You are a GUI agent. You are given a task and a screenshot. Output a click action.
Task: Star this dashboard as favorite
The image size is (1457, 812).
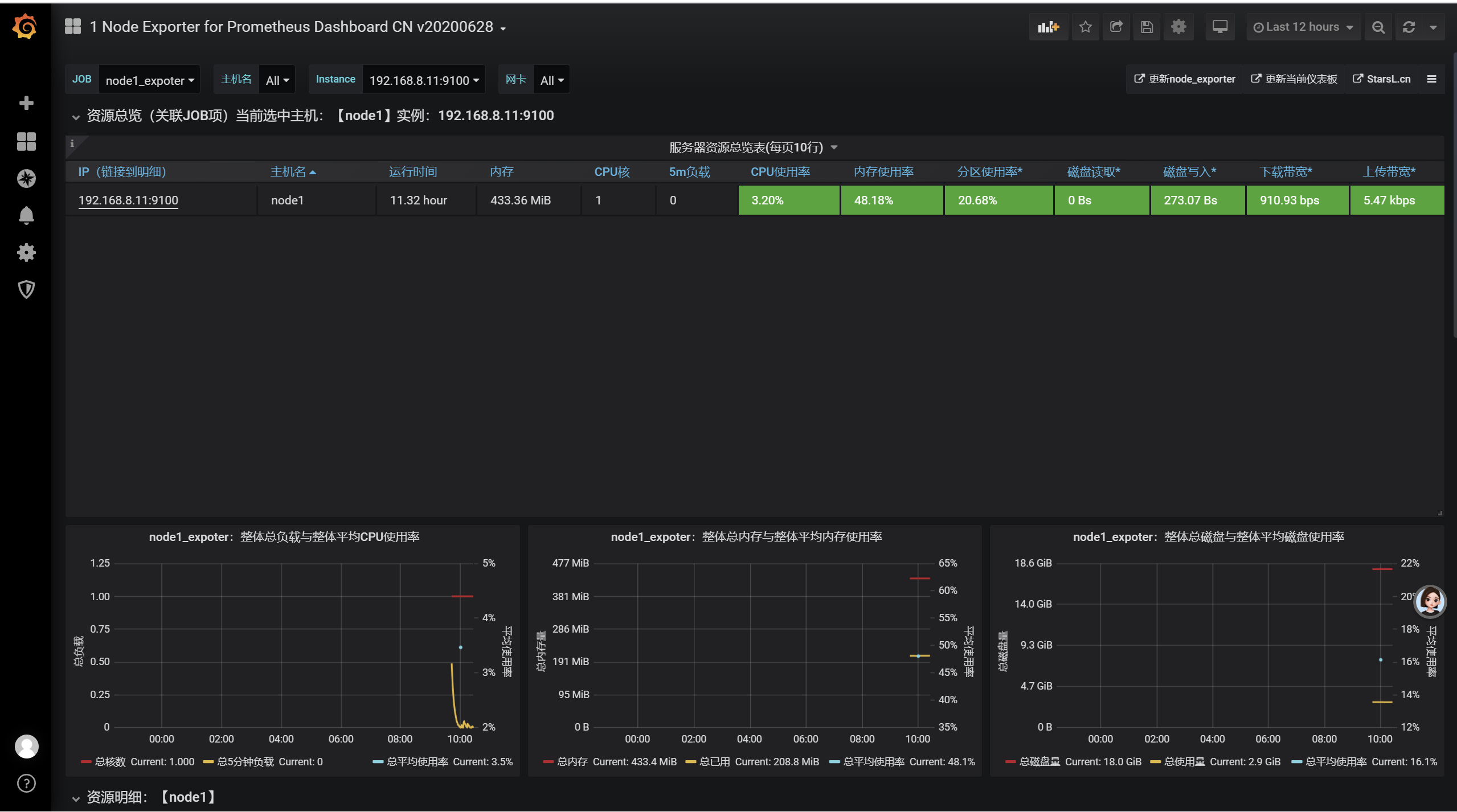(1086, 27)
